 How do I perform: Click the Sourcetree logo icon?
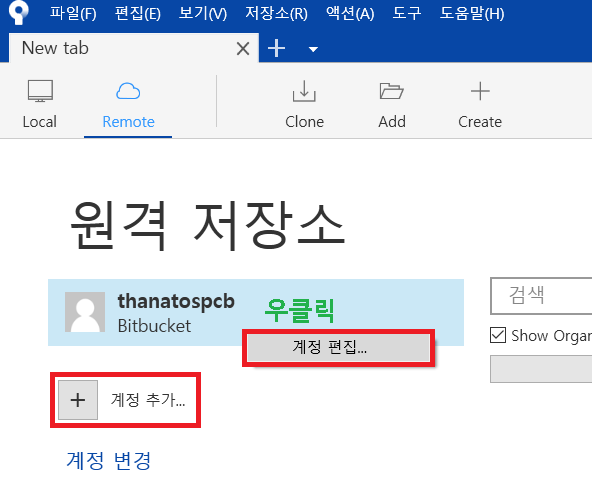[18, 12]
